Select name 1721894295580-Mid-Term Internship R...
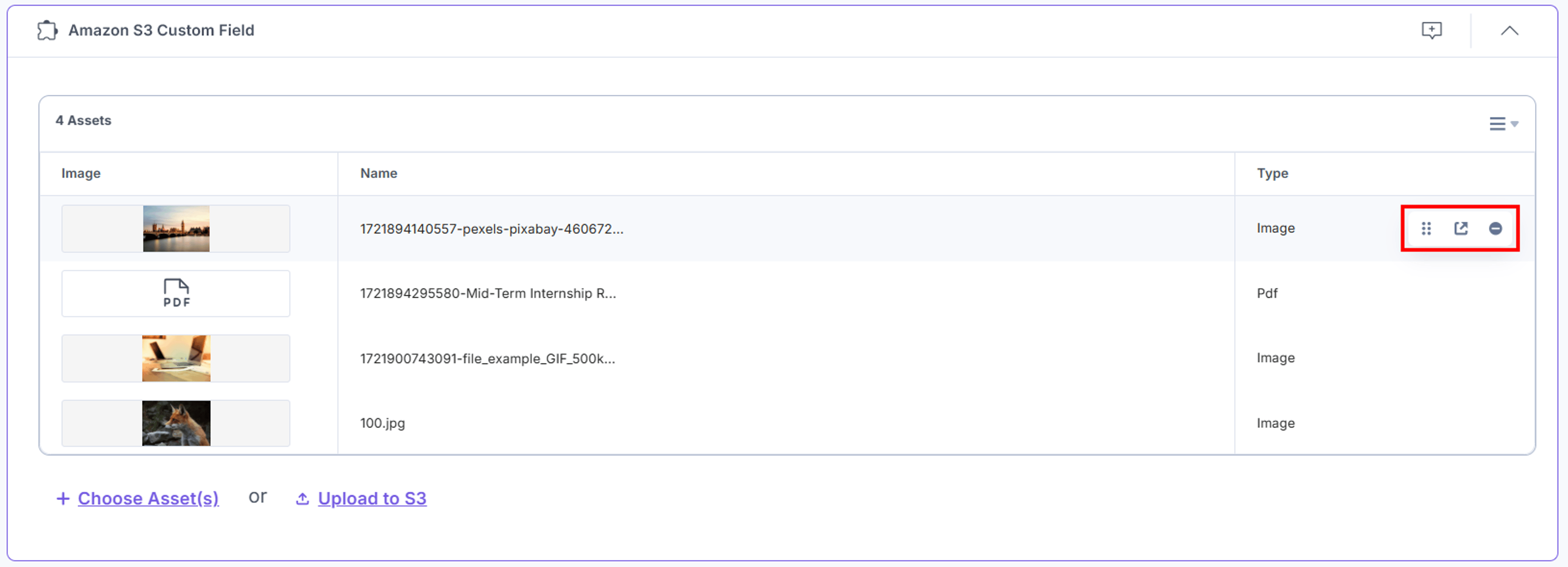This screenshot has height=567, width=1568. (488, 293)
